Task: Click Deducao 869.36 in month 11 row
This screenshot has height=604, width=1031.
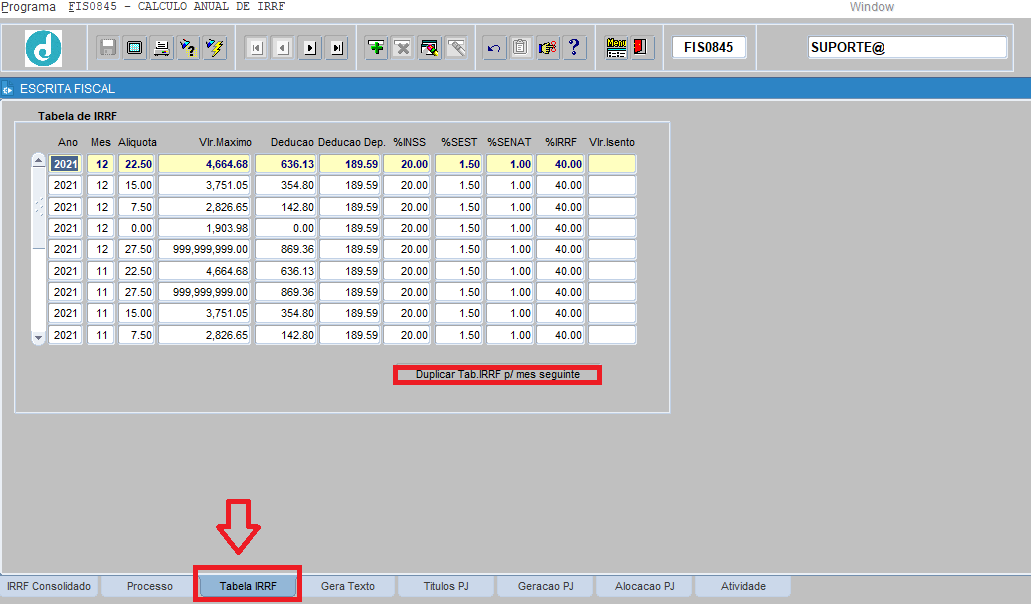Action: point(286,292)
